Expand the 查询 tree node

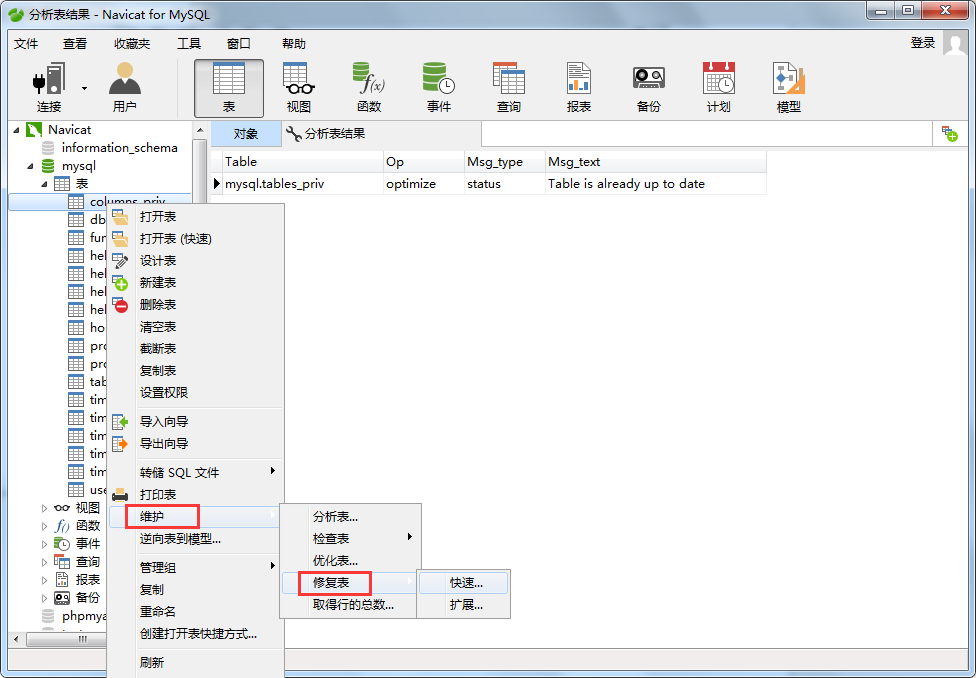[x=44, y=562]
